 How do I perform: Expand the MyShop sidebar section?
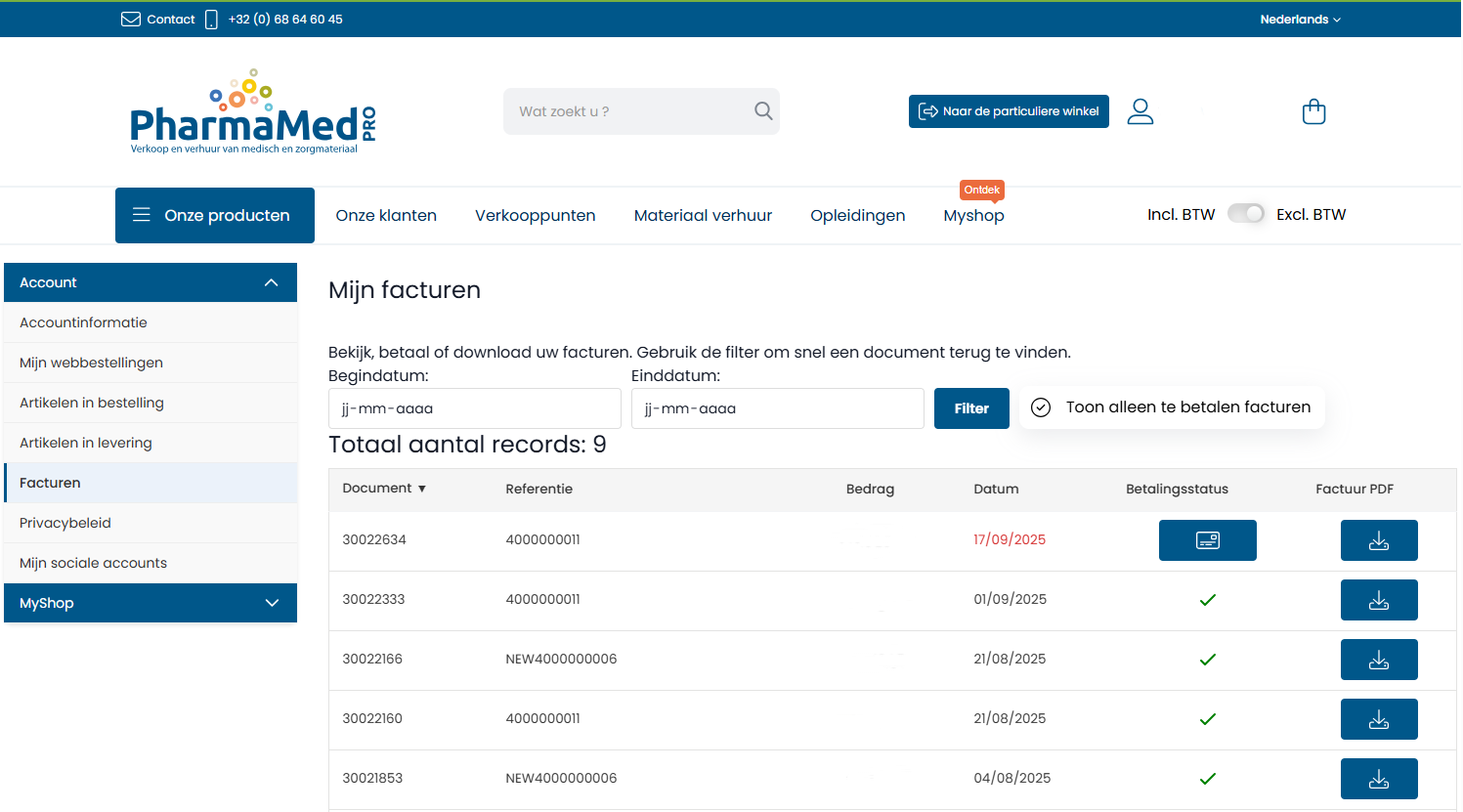[x=272, y=603]
